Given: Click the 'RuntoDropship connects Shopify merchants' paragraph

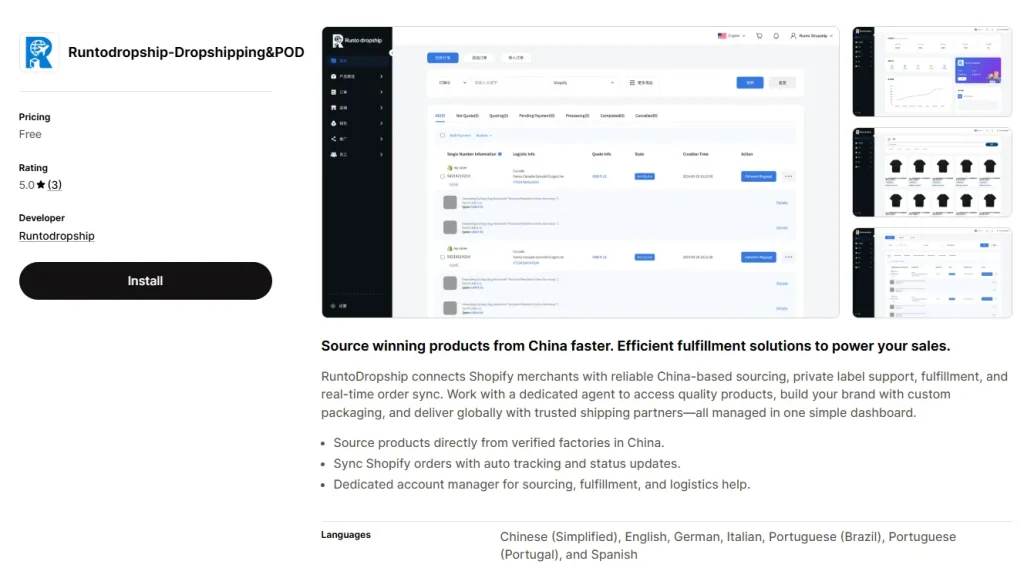Looking at the screenshot, I should coord(664,394).
